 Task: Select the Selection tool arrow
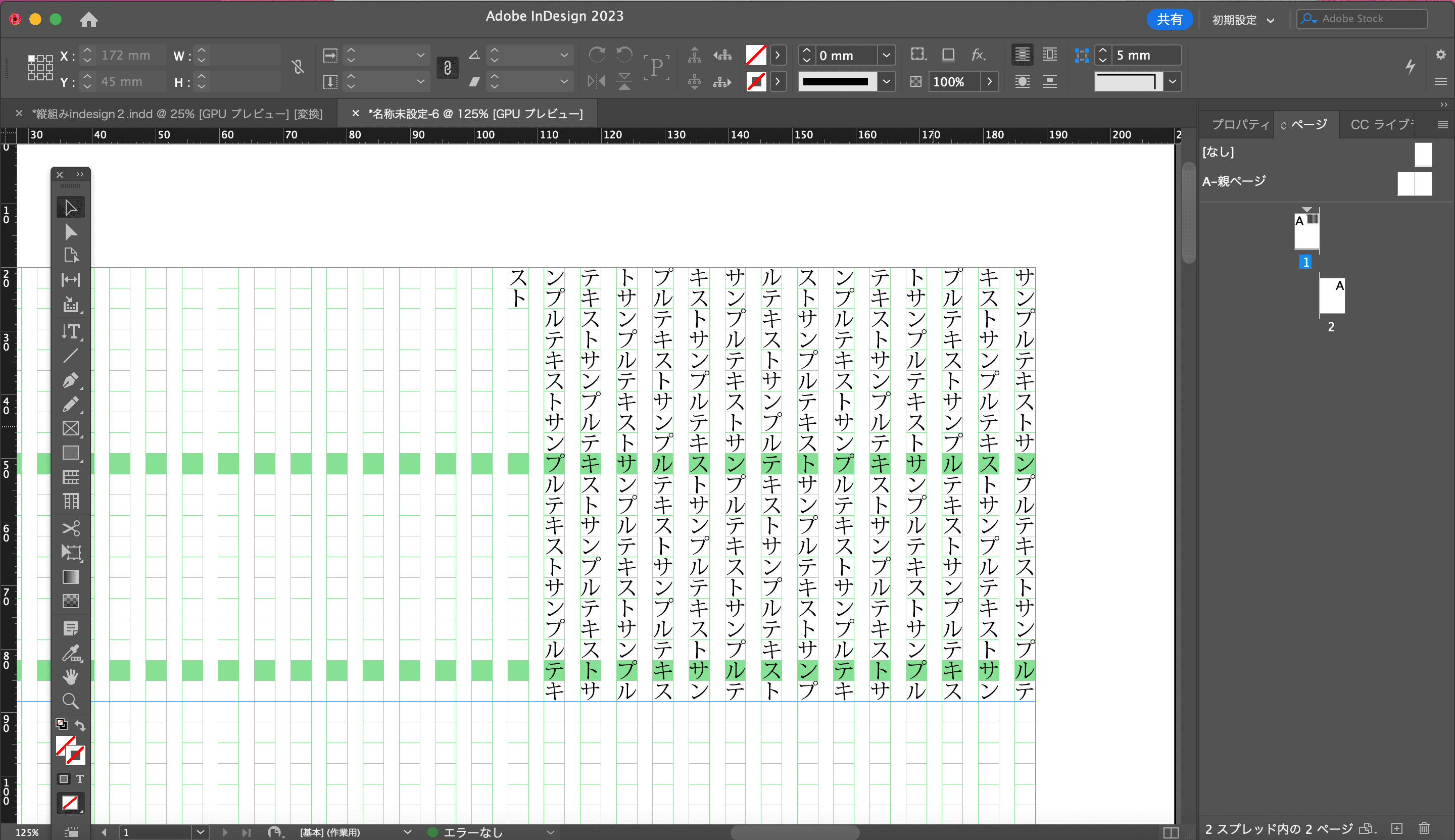pos(70,208)
